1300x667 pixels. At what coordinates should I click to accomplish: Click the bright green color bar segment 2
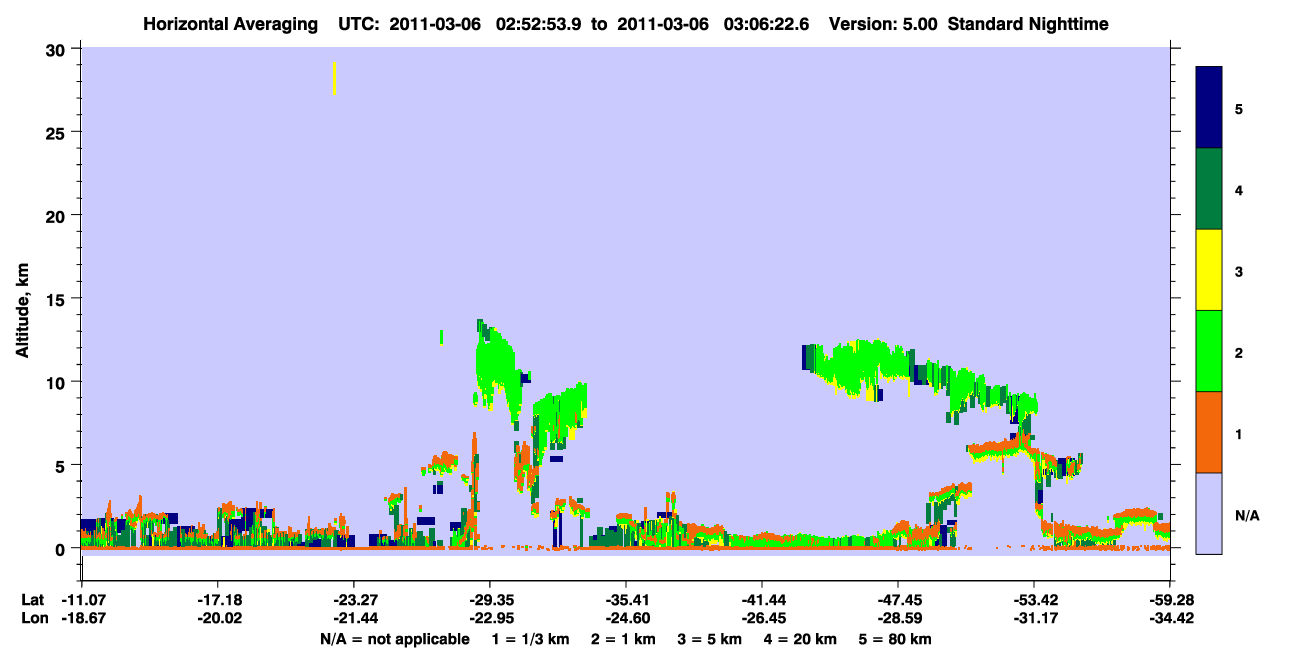[1209, 351]
